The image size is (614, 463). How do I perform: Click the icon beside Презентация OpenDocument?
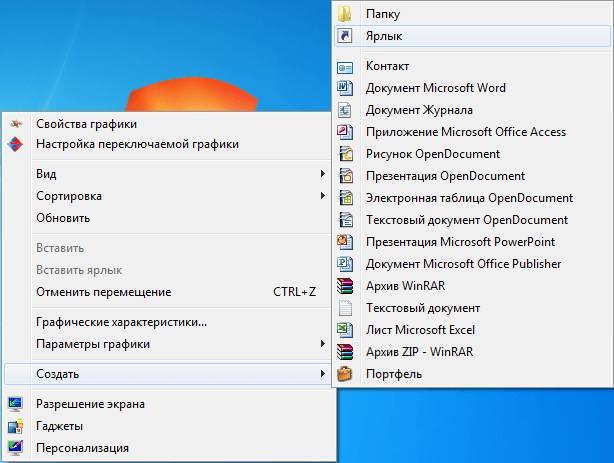[x=346, y=176]
